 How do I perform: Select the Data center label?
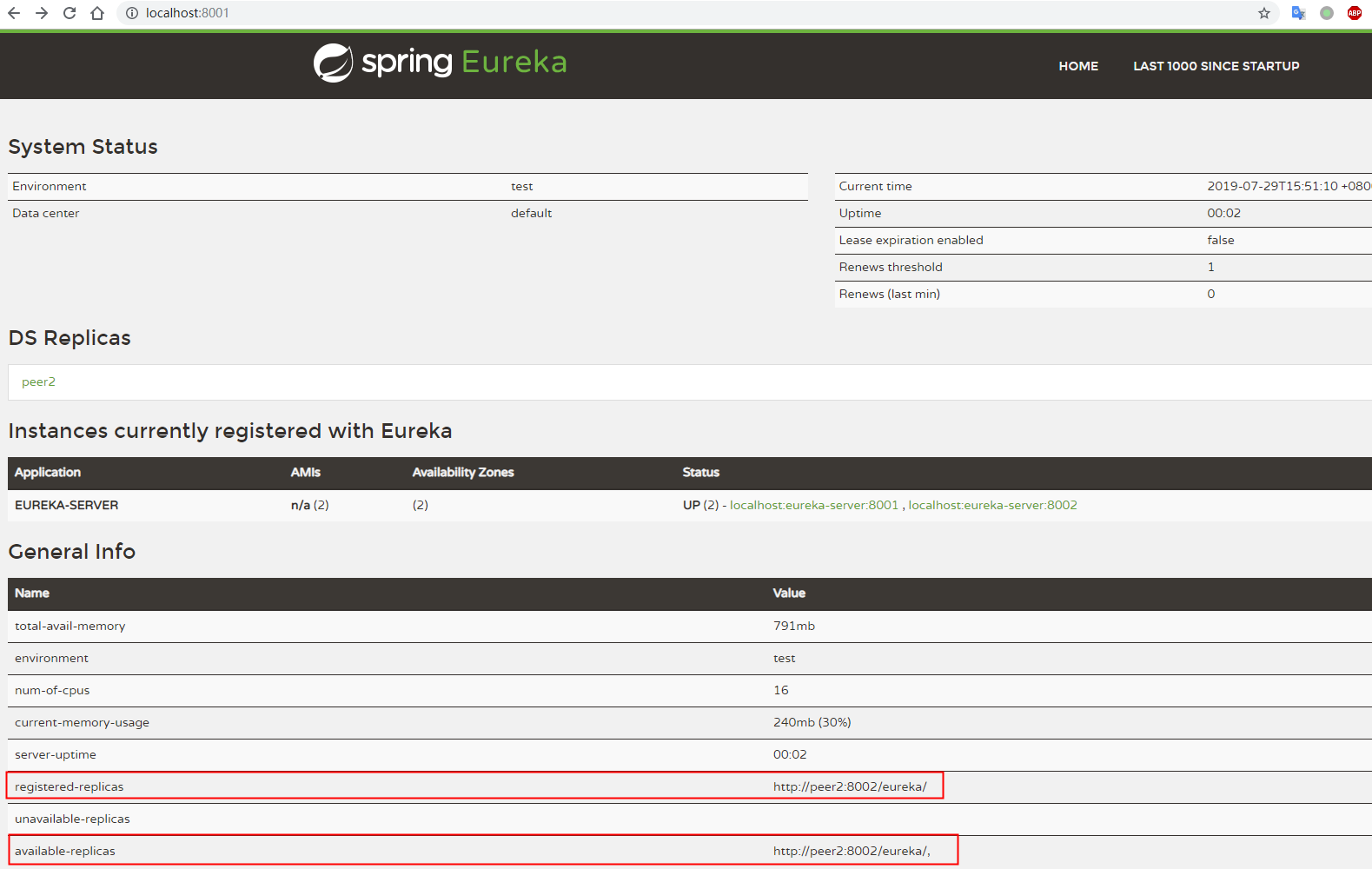[x=46, y=213]
